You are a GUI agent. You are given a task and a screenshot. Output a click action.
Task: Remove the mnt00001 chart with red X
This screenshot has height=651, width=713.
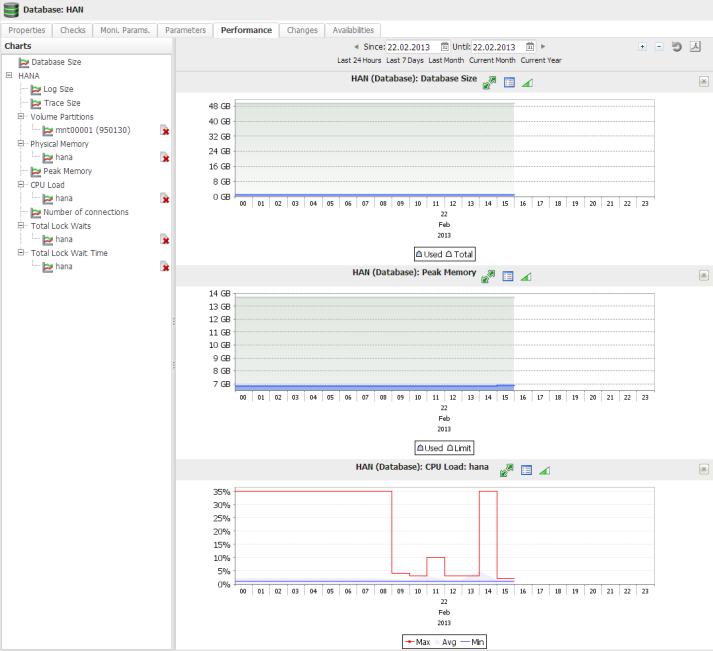pos(165,130)
